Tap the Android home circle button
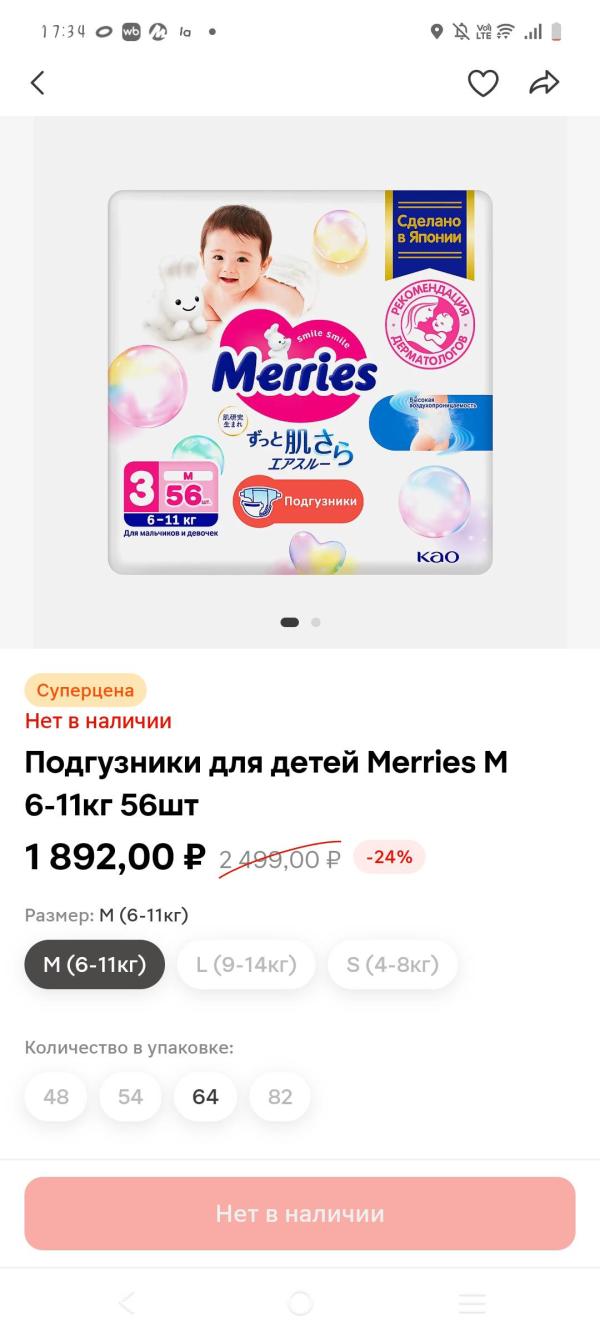The image size is (600, 1332). [x=299, y=1302]
